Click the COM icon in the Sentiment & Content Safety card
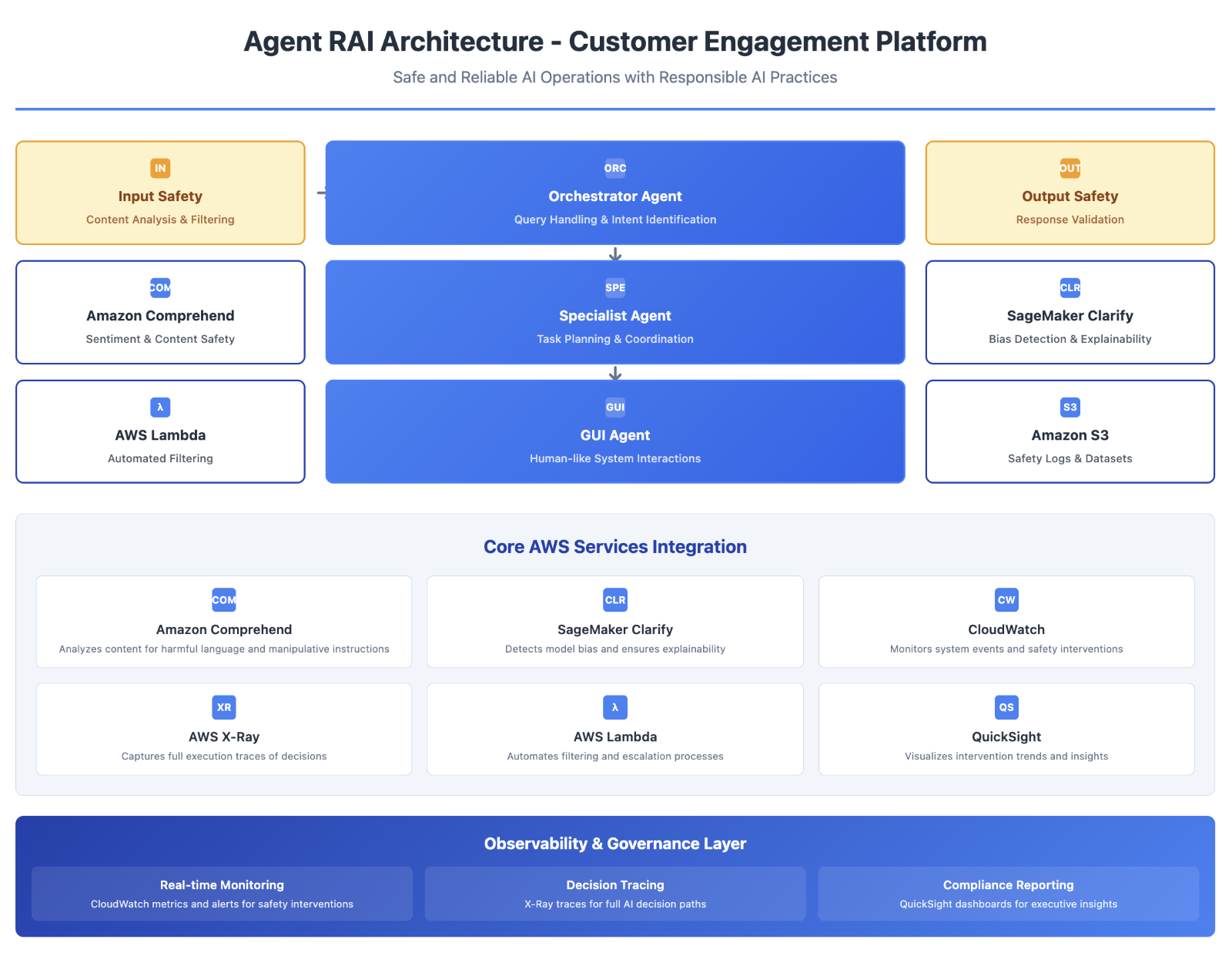Viewport: 1232px width, 956px height. coord(160,287)
